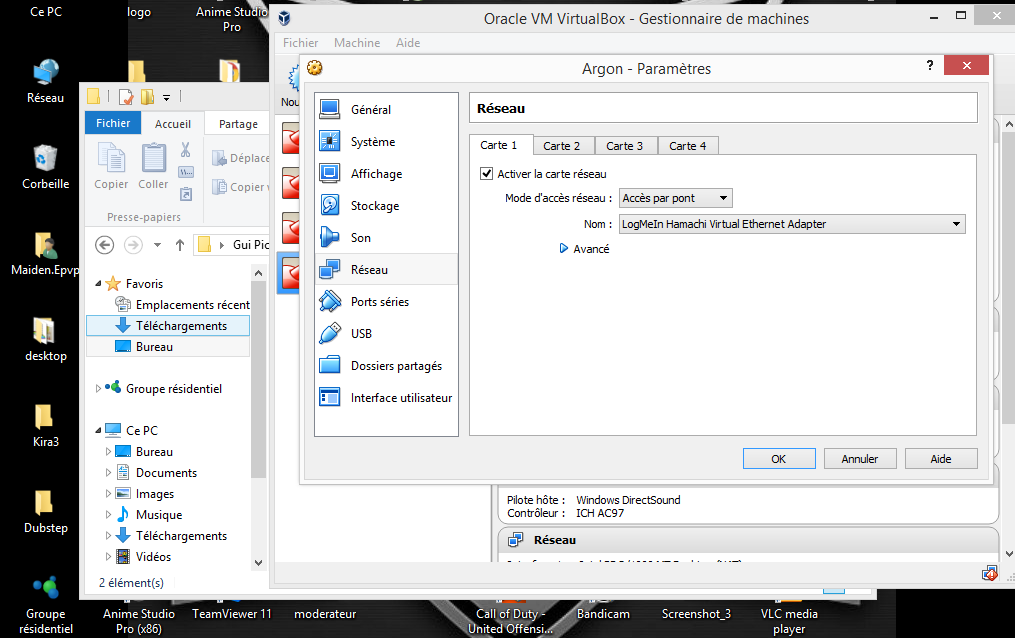The image size is (1015, 638).
Task: Click the Explorer forward navigation arrow
Action: pos(133,245)
